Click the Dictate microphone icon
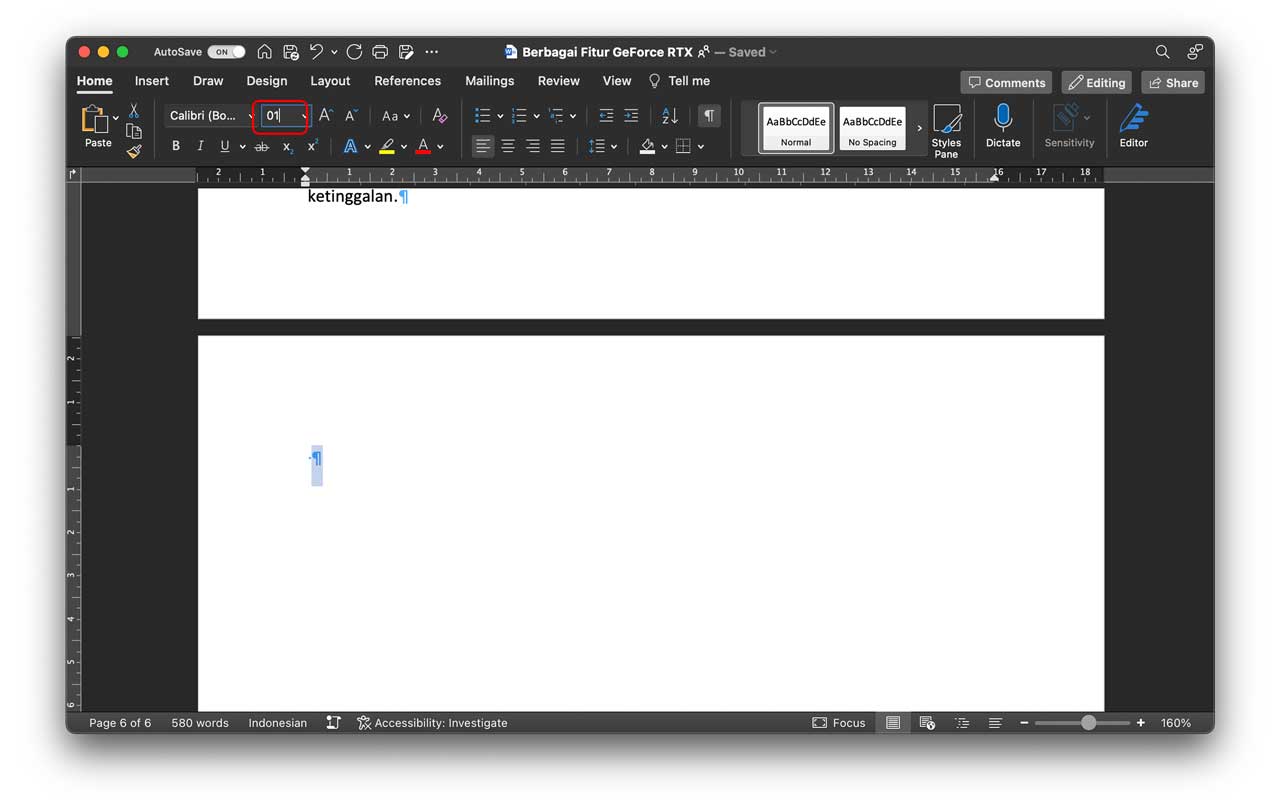1280x804 pixels. tap(1002, 119)
